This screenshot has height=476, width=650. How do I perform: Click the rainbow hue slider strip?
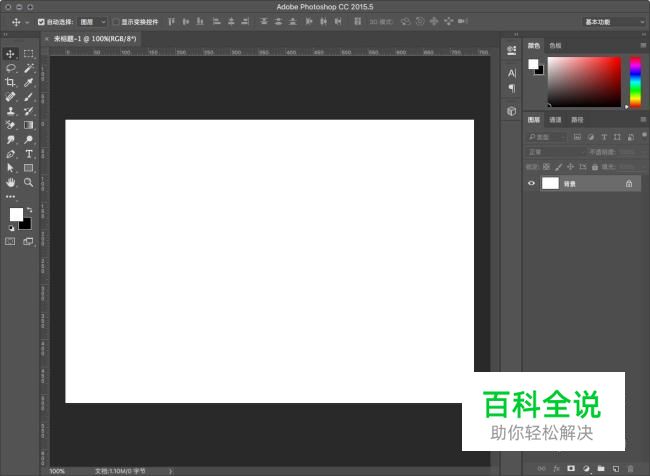coord(634,81)
